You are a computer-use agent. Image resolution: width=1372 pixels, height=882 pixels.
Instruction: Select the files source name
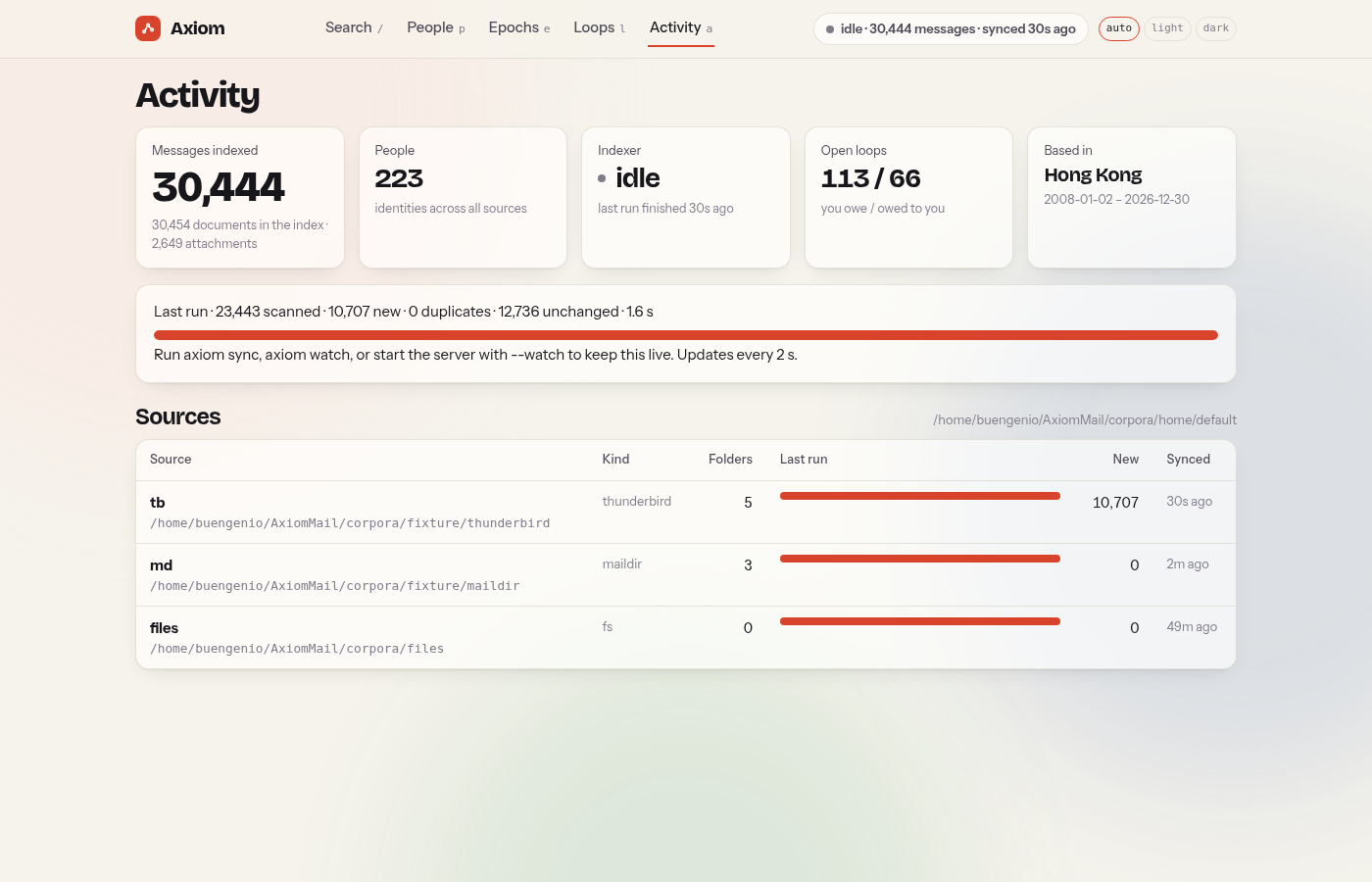[x=164, y=628]
